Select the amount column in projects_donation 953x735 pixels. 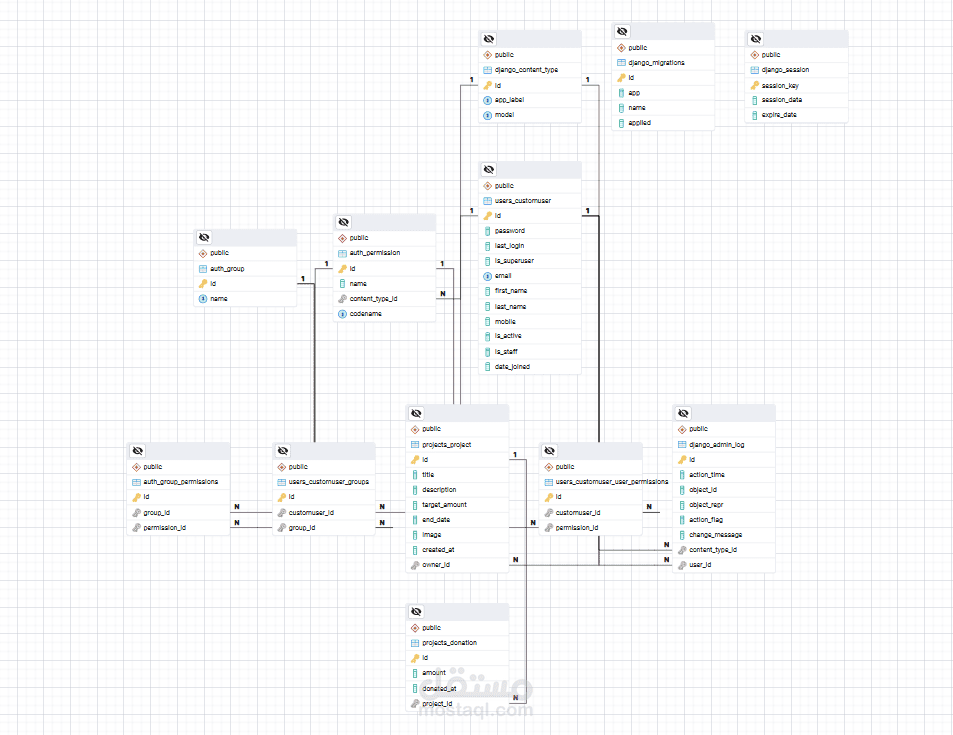point(434,673)
